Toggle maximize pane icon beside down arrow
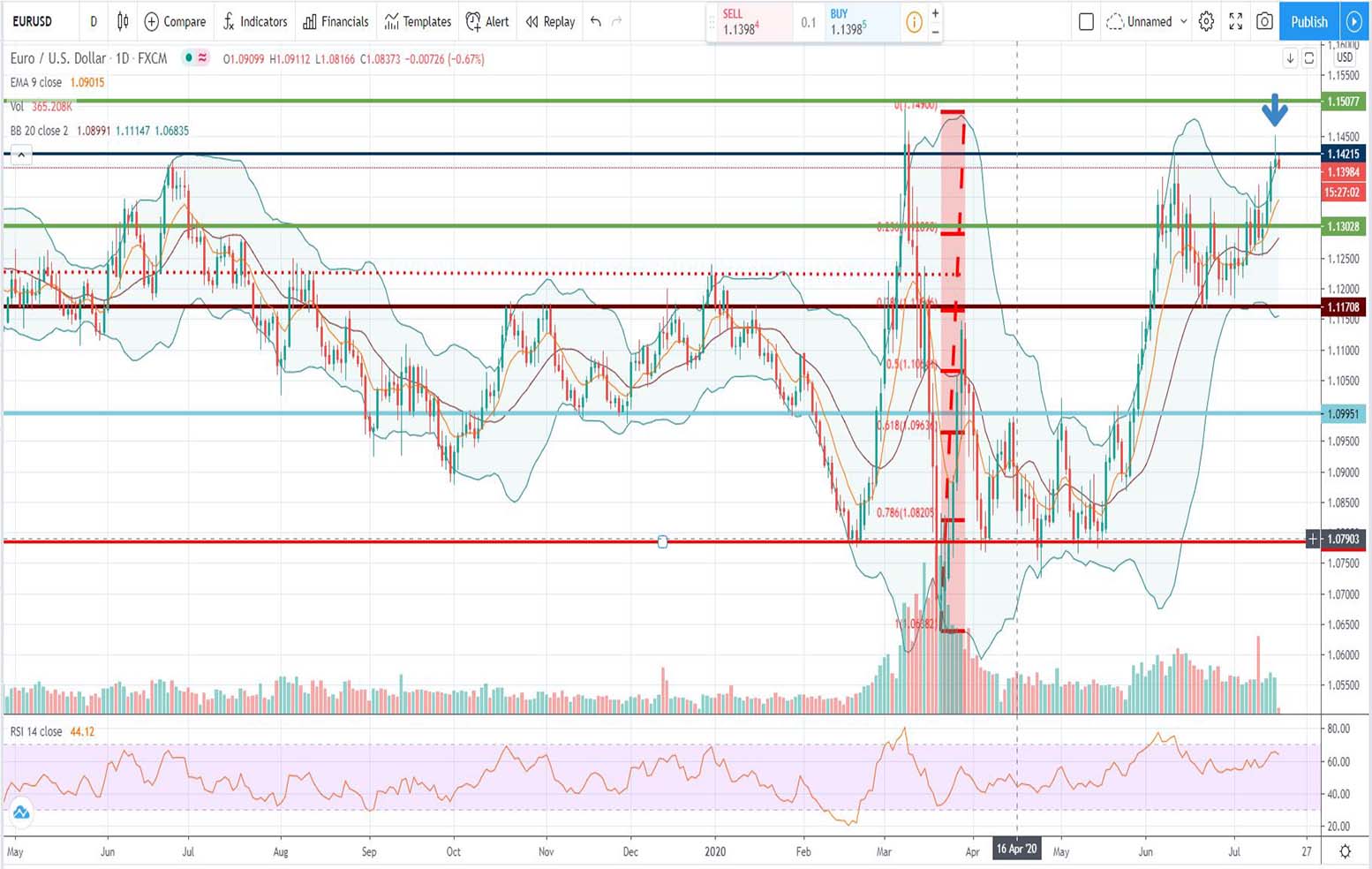This screenshot has width=1372, height=869. (1309, 58)
